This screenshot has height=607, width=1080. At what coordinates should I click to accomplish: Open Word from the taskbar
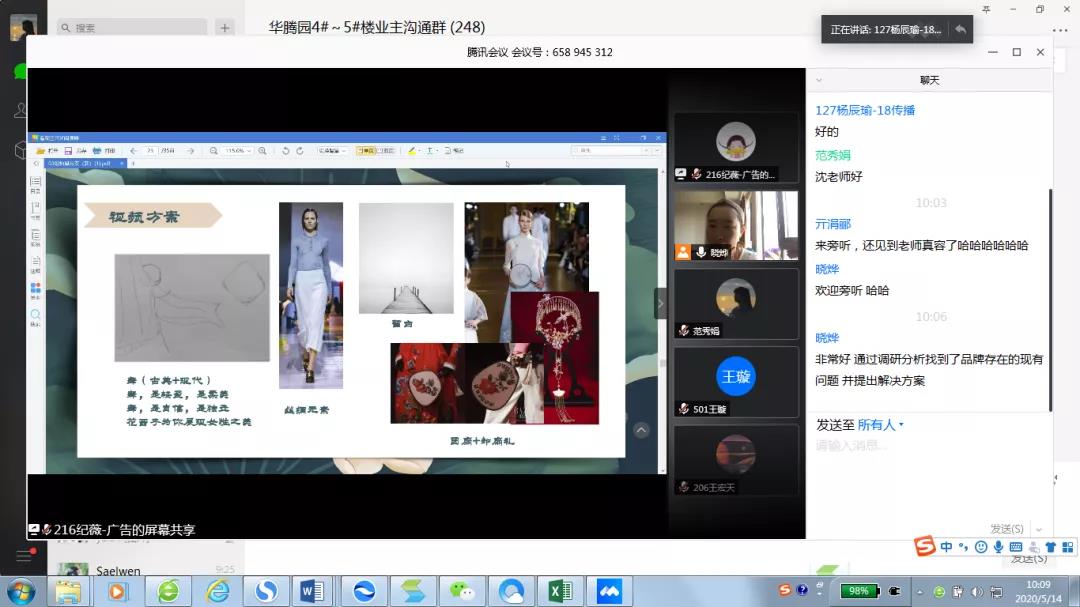[x=312, y=591]
